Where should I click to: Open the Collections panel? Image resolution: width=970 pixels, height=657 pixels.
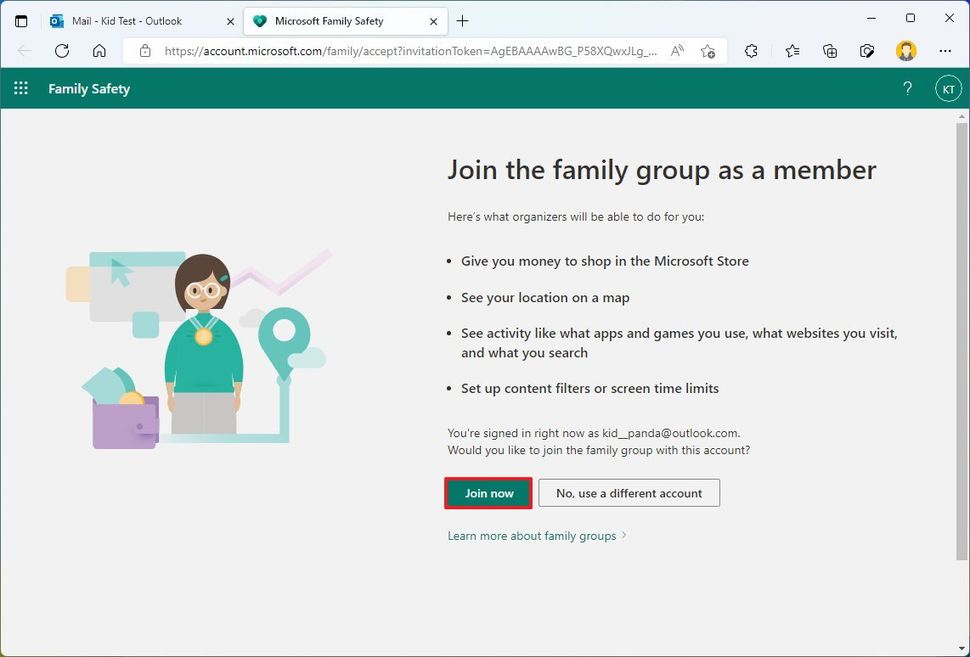(830, 51)
